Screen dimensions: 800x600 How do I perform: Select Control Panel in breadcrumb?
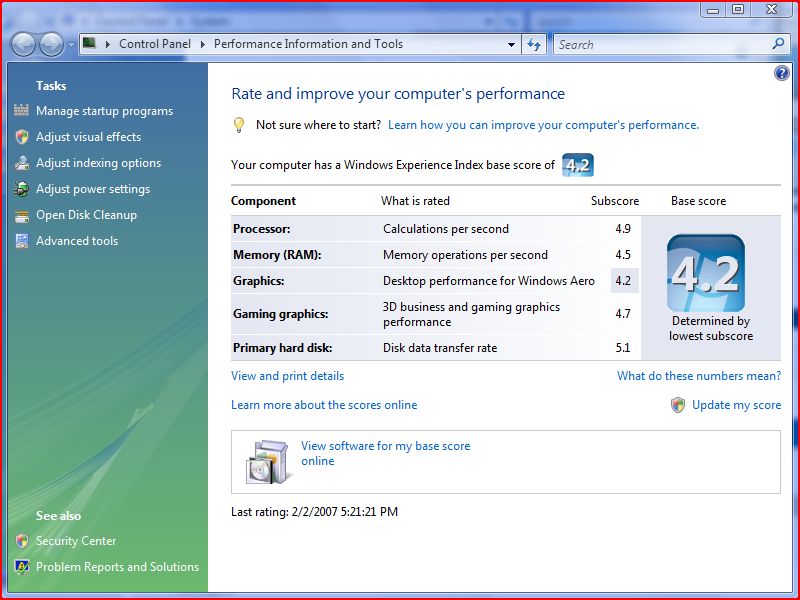click(x=155, y=44)
